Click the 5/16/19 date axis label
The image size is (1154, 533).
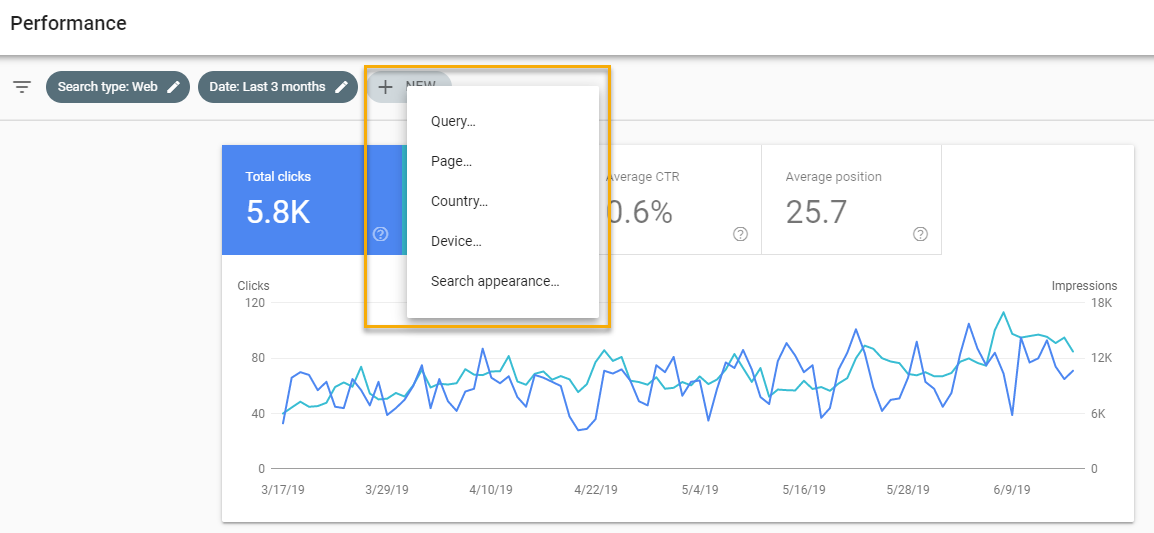coord(806,489)
